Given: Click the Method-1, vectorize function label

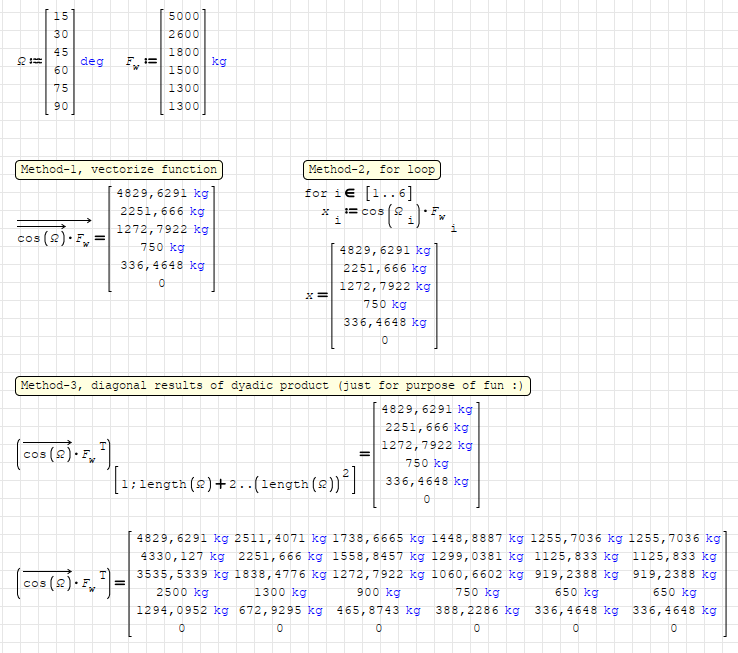Looking at the screenshot, I should coord(118,169).
